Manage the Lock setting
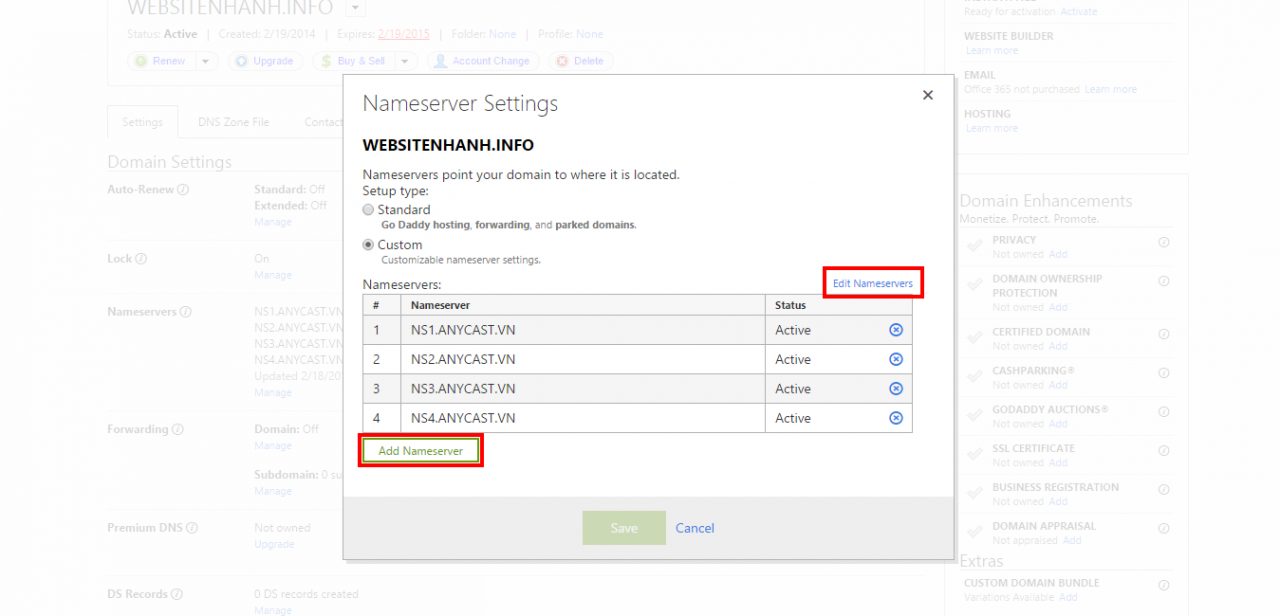The image size is (1280, 616). coord(273,275)
